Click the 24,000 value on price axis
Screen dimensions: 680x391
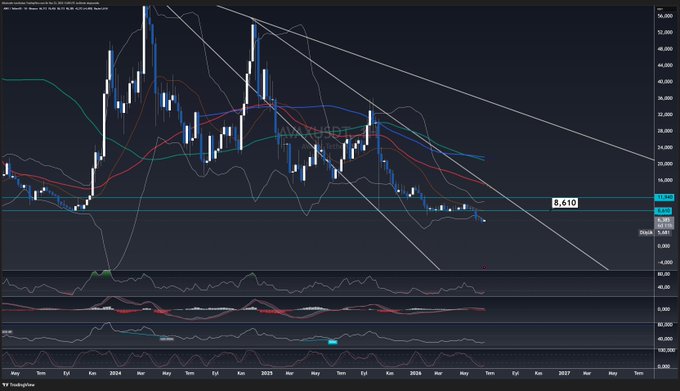tap(665, 148)
